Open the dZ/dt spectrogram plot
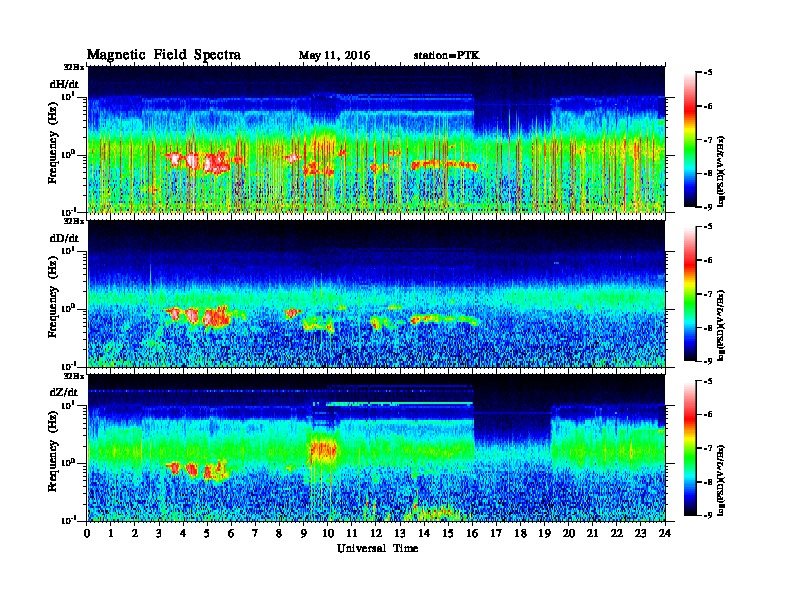This screenshot has width=792, height=612. pos(376,447)
